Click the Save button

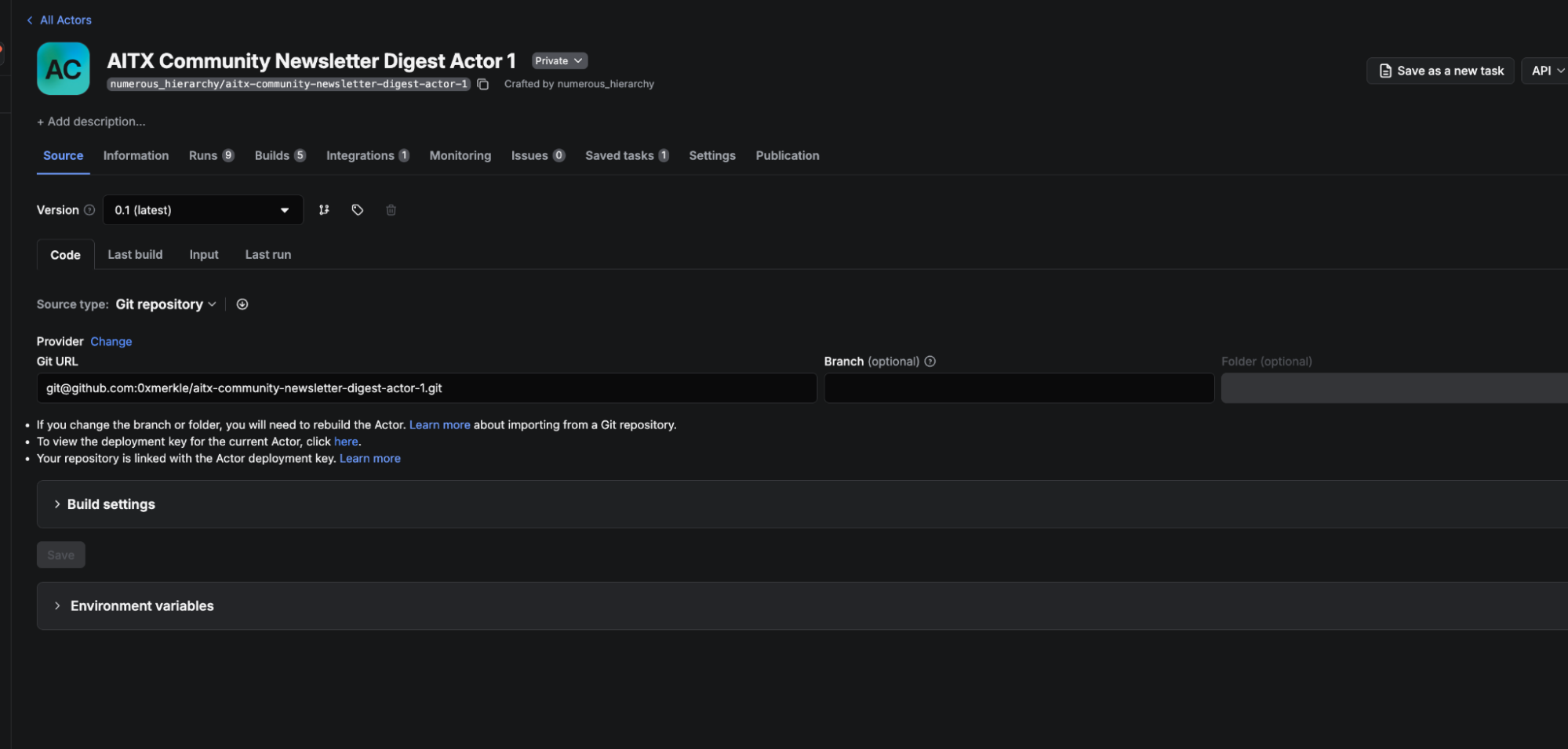[x=61, y=555]
